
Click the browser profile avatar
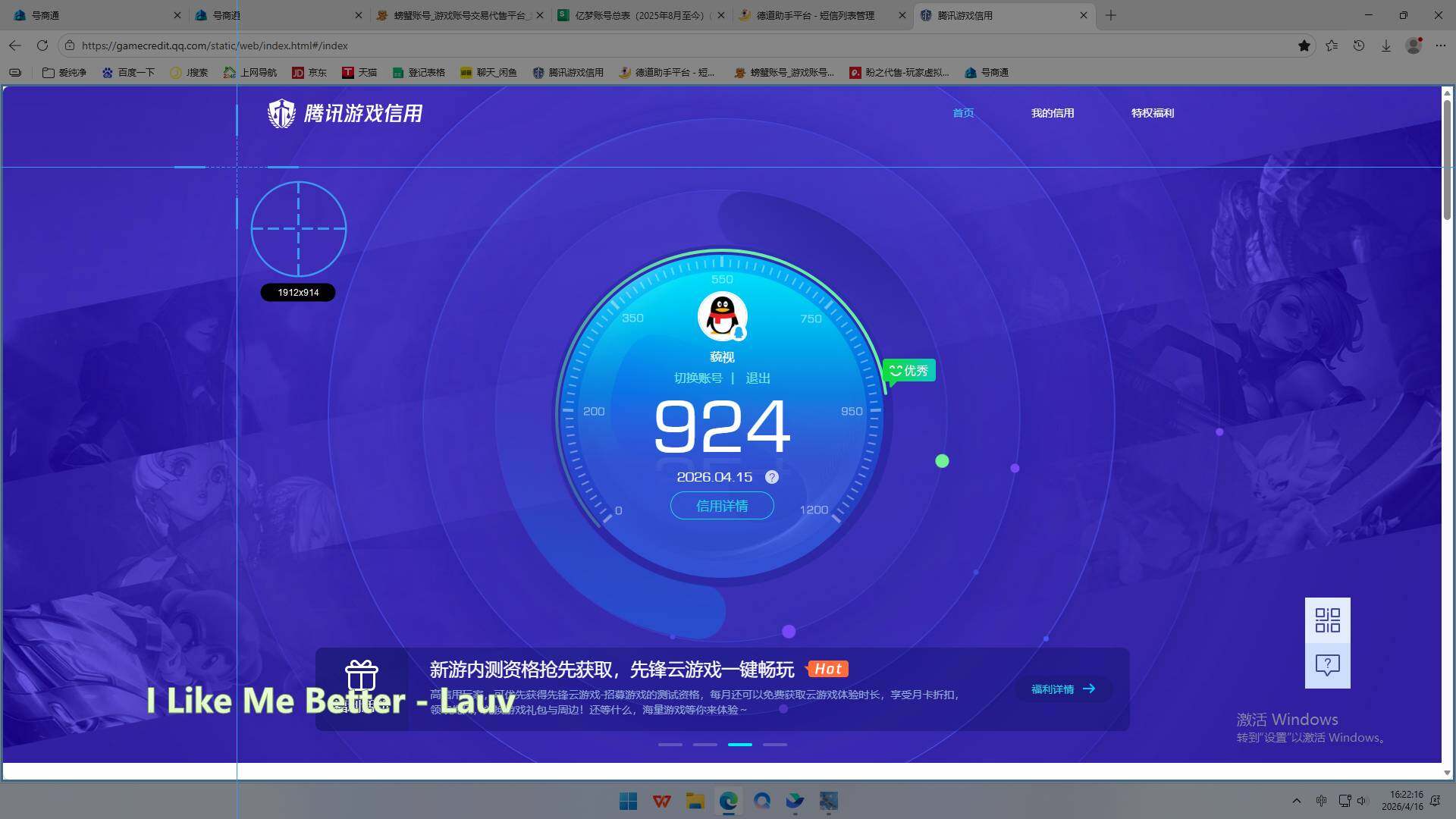(x=1414, y=45)
